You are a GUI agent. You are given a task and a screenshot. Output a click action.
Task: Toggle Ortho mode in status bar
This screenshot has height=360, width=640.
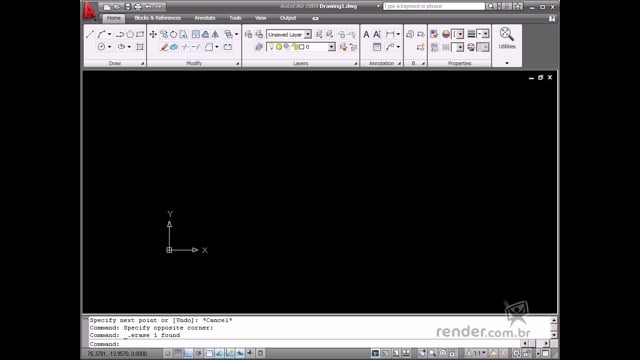pos(188,353)
